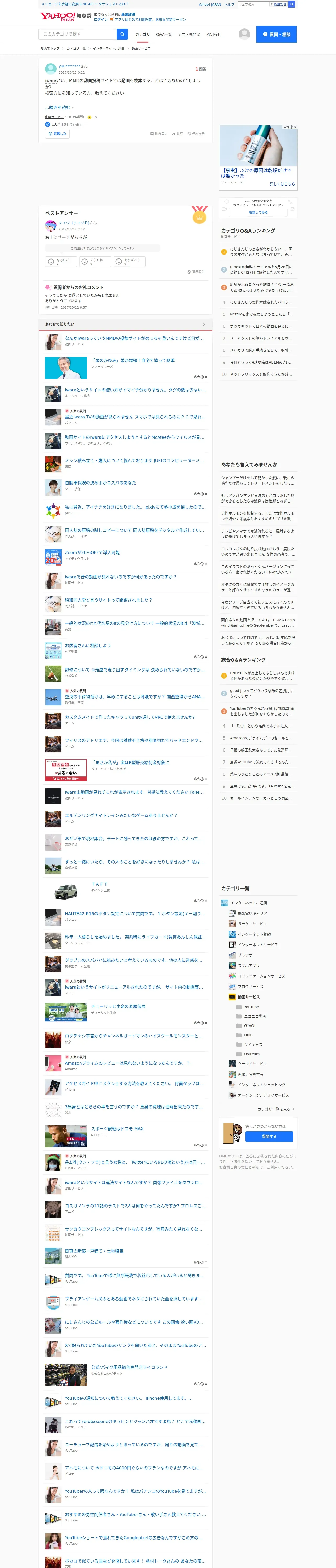
Task: Click 動画サービス category icon in sidebar
Action: (x=232, y=997)
